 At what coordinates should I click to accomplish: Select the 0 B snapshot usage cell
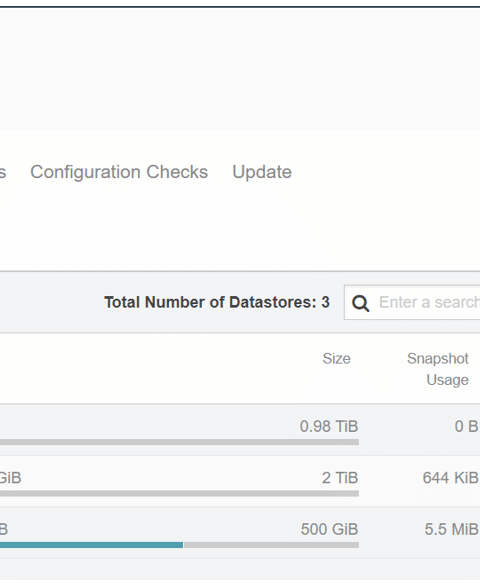[466, 426]
